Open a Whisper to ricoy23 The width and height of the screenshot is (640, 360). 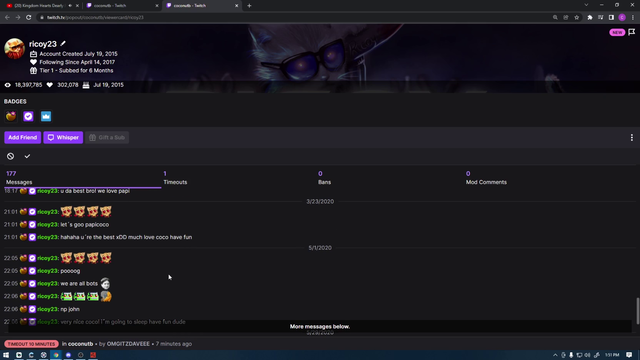point(63,138)
